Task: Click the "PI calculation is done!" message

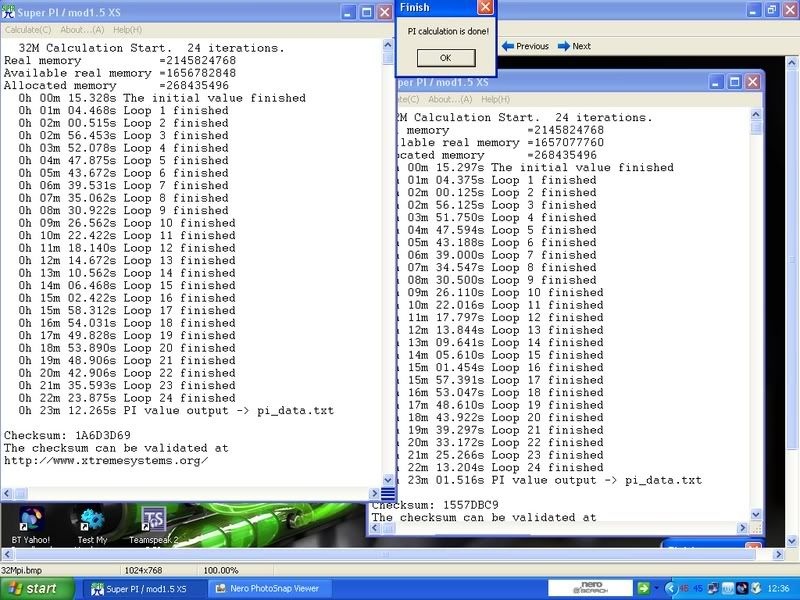Action: pos(448,31)
